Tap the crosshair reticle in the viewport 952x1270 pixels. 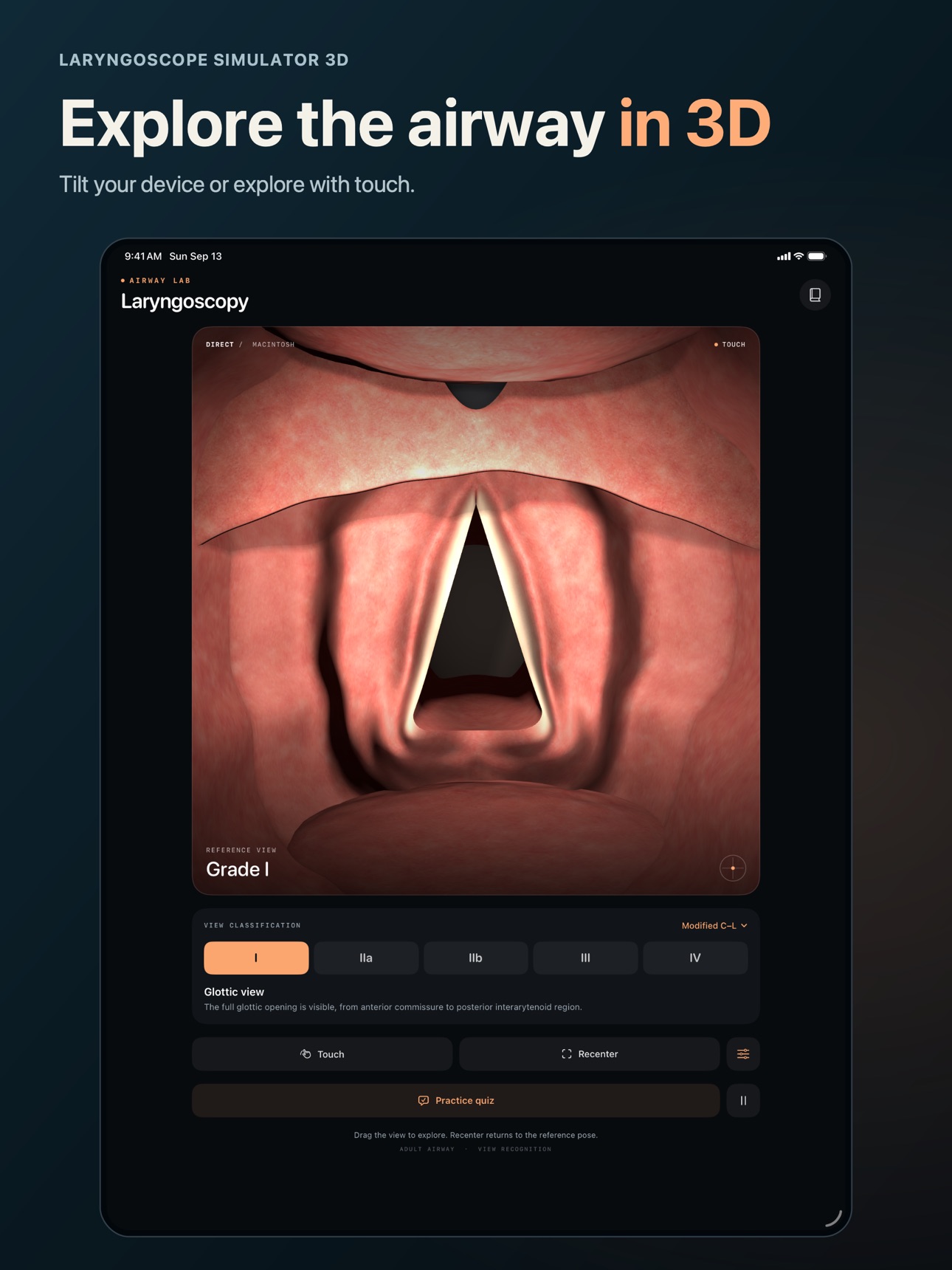click(732, 868)
